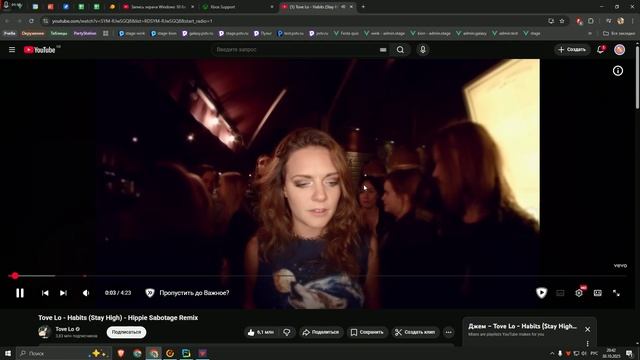Focus the YouTube search input field

pos(296,49)
